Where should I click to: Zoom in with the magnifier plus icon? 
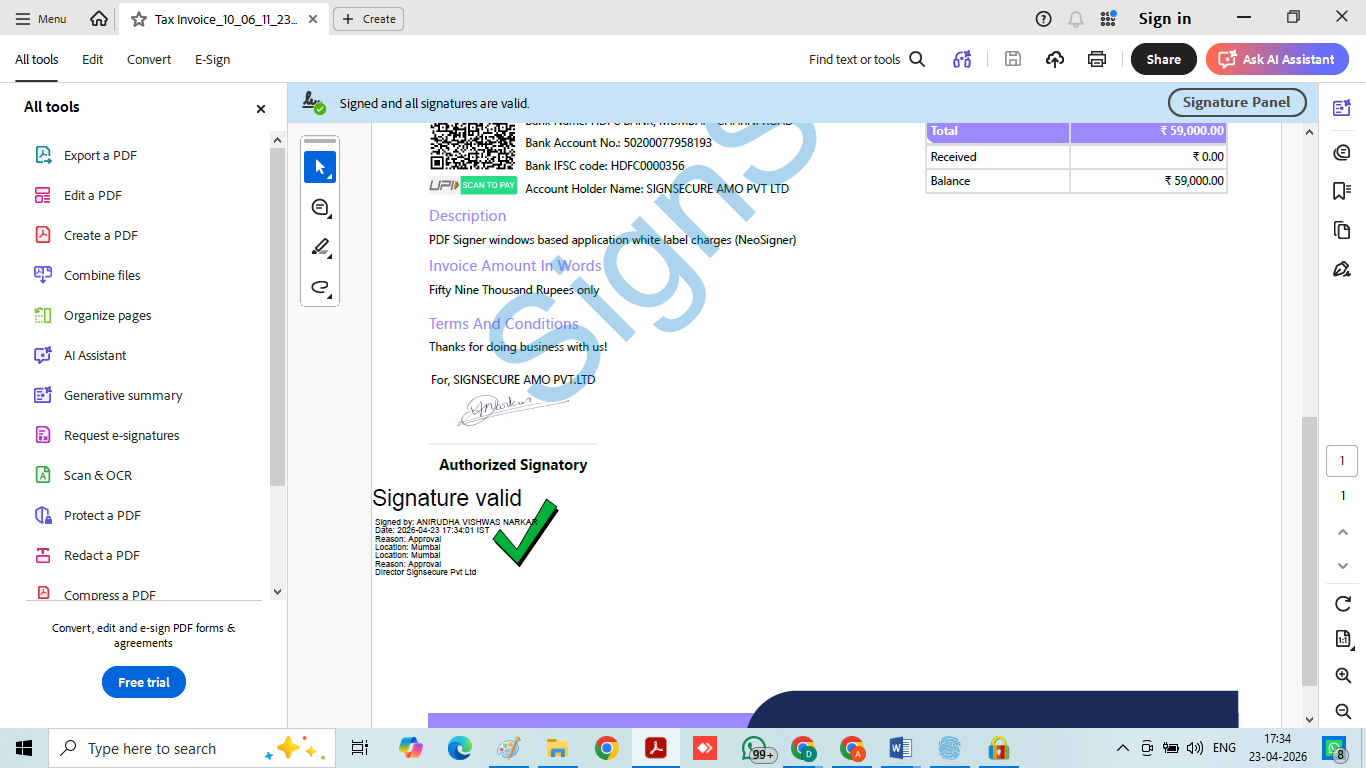click(x=1343, y=676)
